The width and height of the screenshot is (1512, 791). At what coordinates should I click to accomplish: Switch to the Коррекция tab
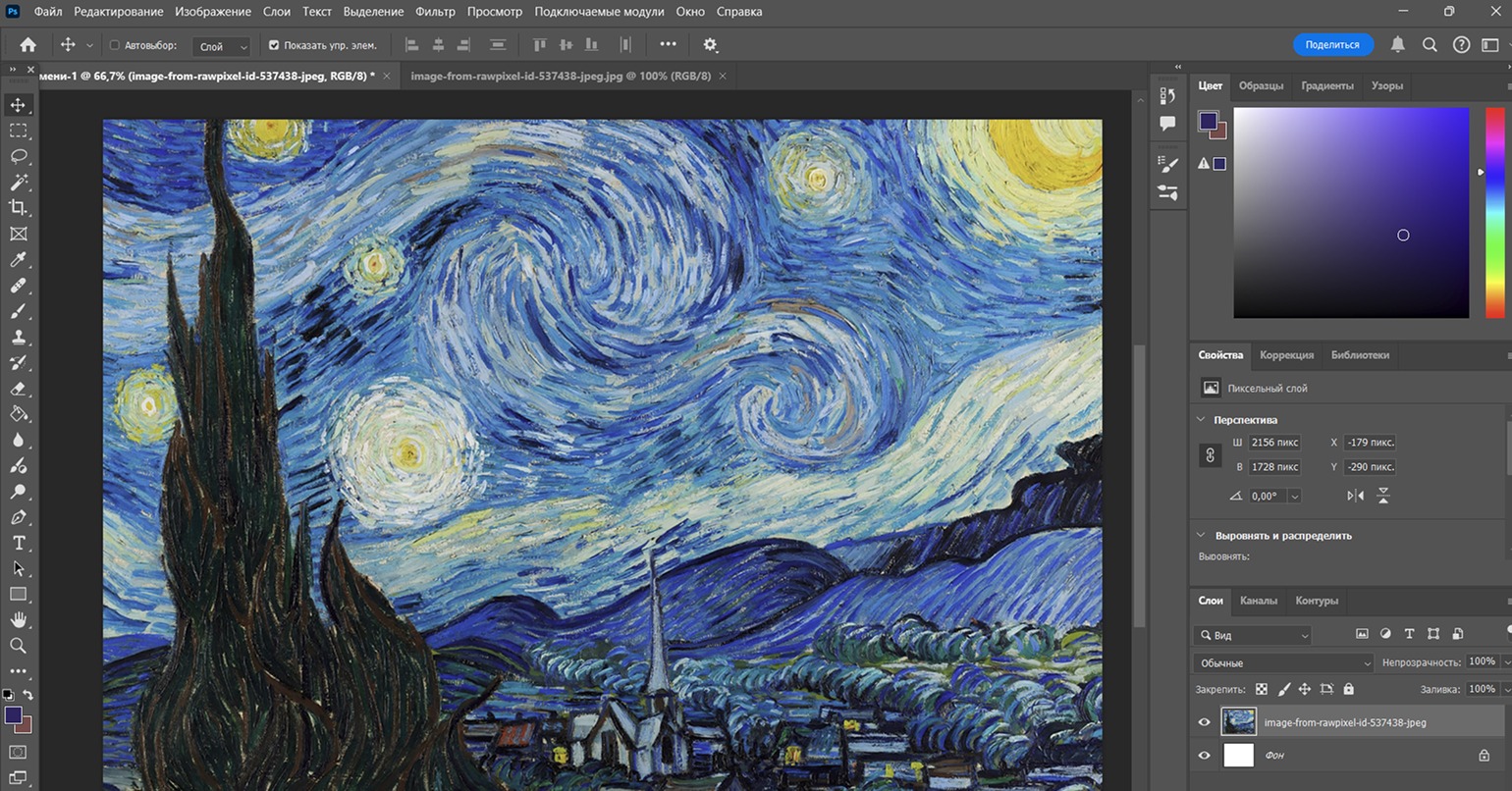point(1286,355)
